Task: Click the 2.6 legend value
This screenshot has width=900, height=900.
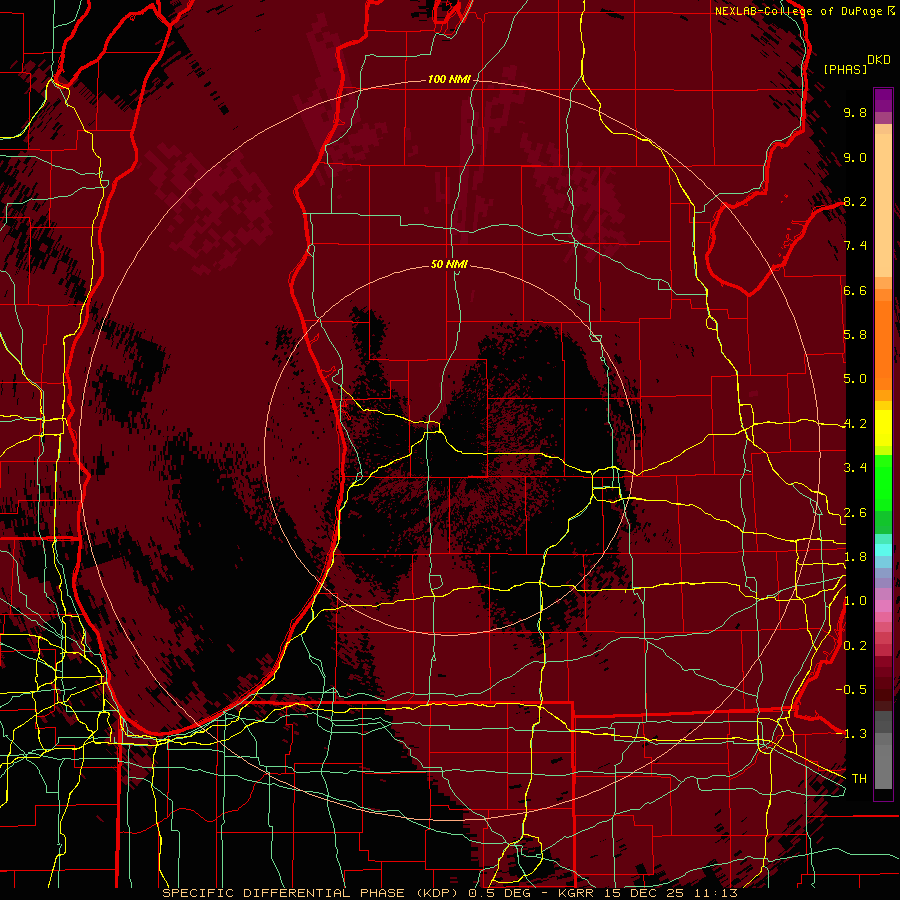Action: (855, 513)
